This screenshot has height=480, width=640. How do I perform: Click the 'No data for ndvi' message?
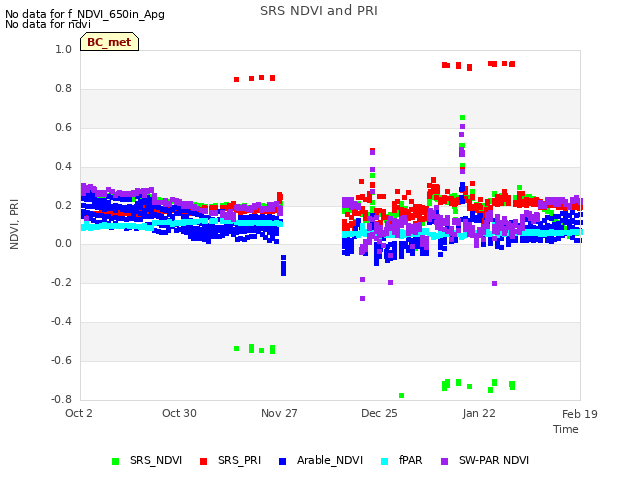pyautogui.click(x=48, y=24)
